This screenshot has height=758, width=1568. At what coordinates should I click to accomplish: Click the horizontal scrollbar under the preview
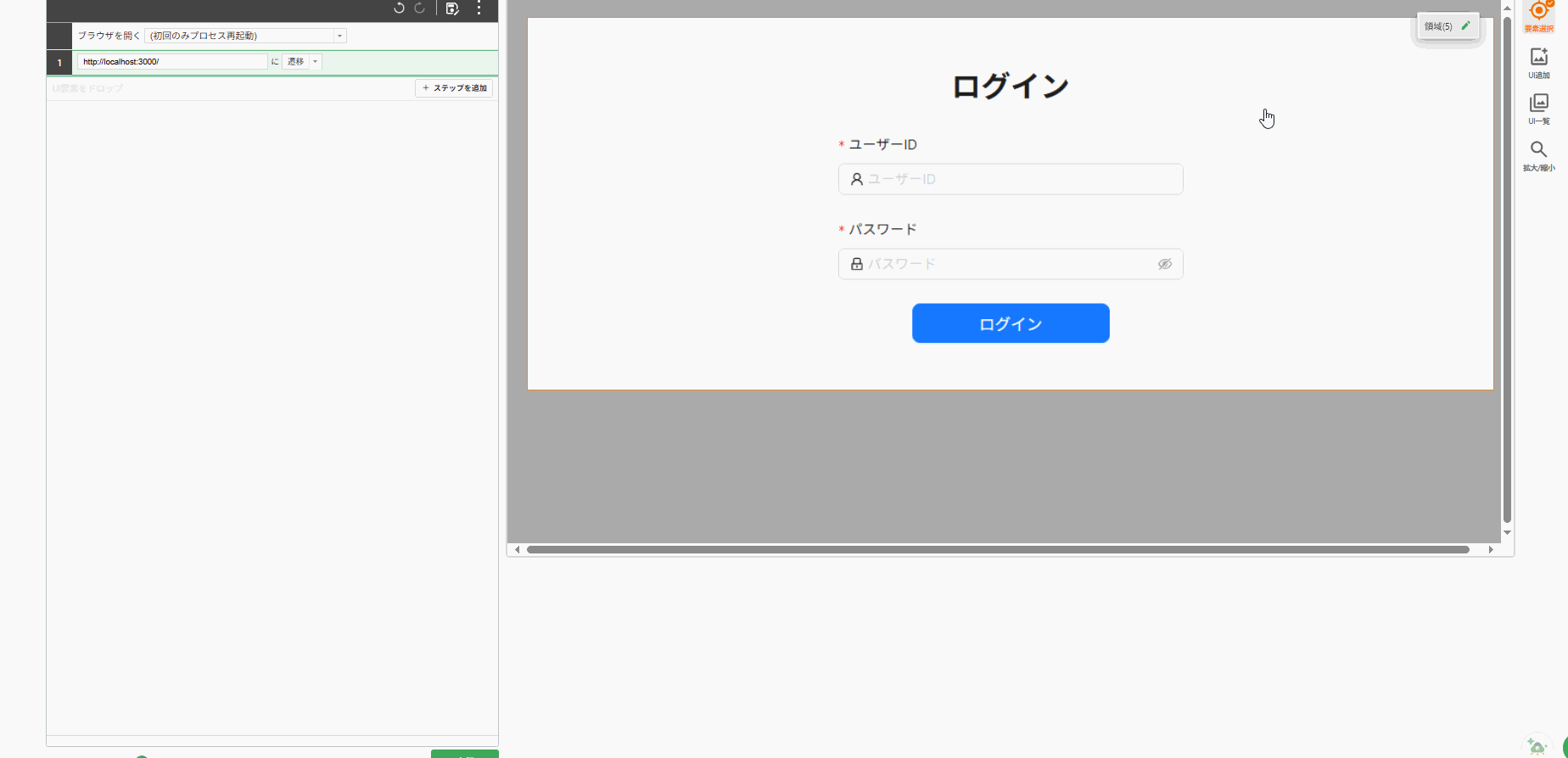click(997, 550)
